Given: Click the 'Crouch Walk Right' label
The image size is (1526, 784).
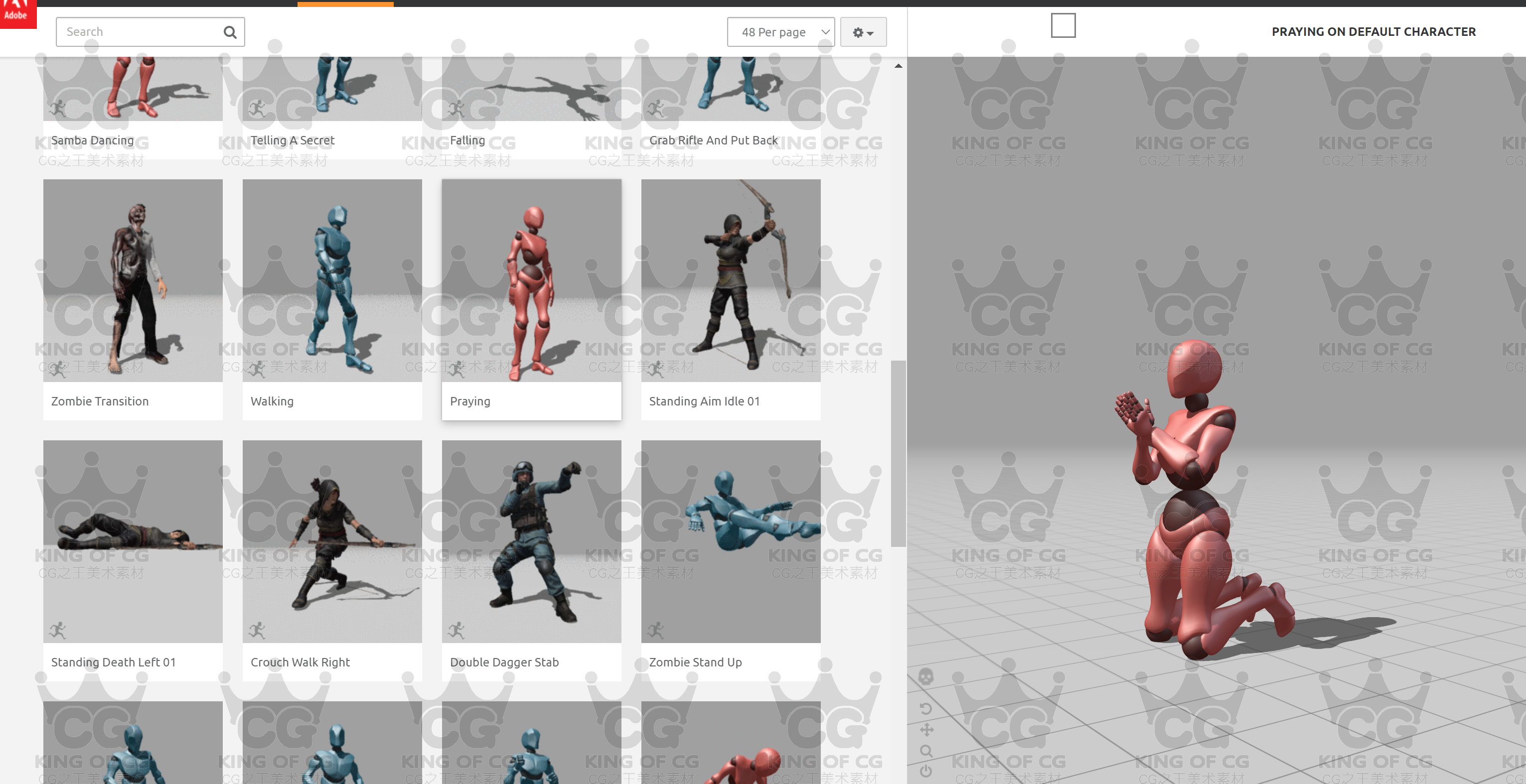Looking at the screenshot, I should click(300, 662).
